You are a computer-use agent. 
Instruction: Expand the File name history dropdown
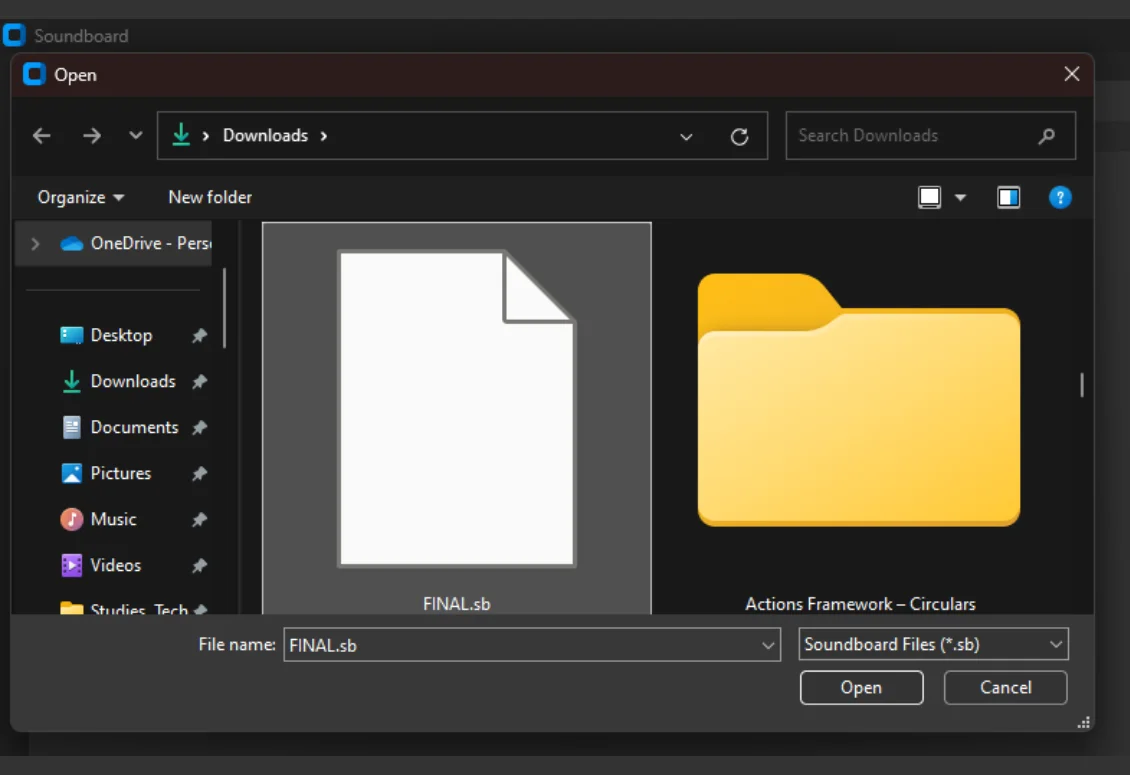pos(768,645)
